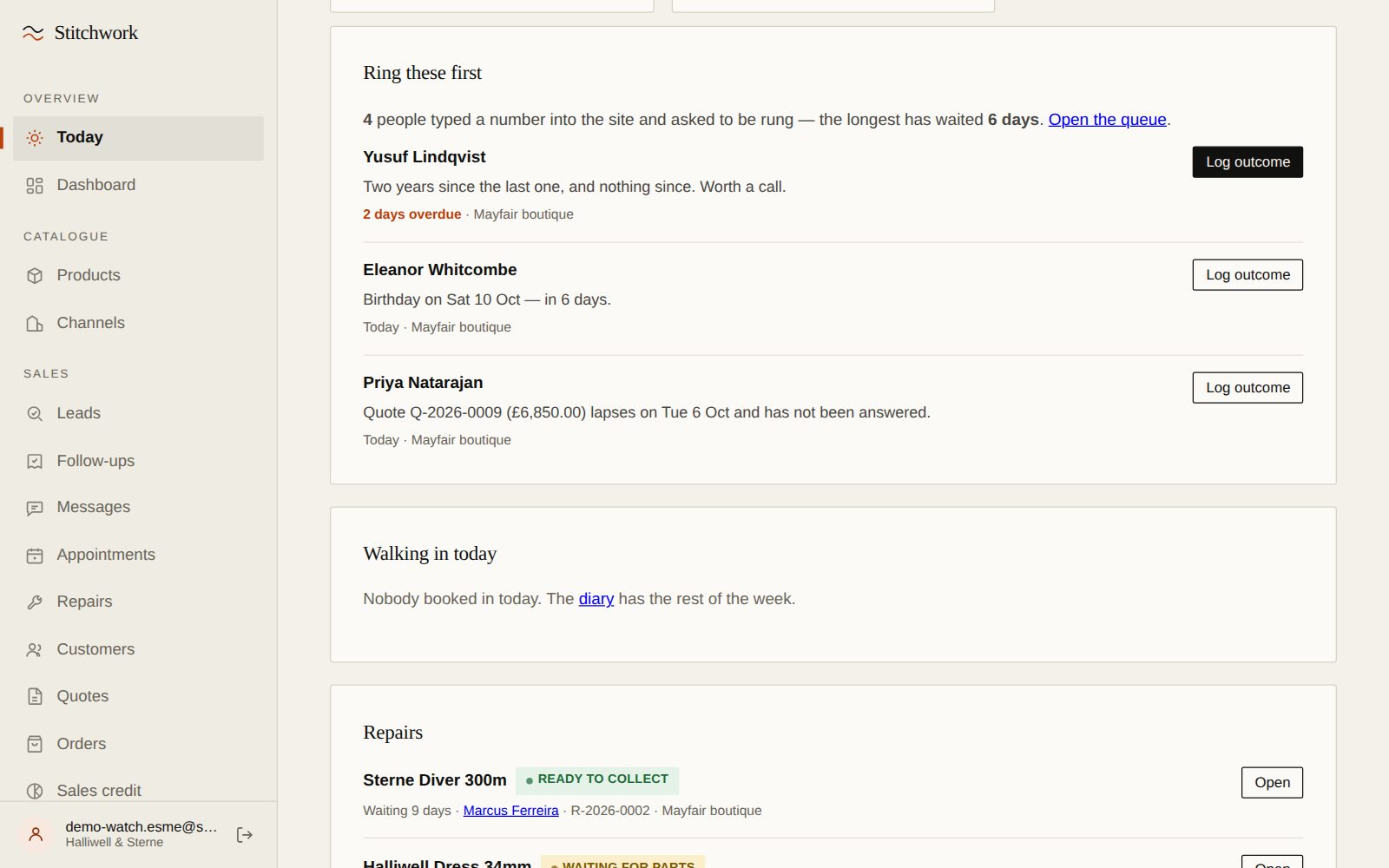Click the Appointments calendar icon
The width and height of the screenshot is (1389, 868).
(35, 556)
